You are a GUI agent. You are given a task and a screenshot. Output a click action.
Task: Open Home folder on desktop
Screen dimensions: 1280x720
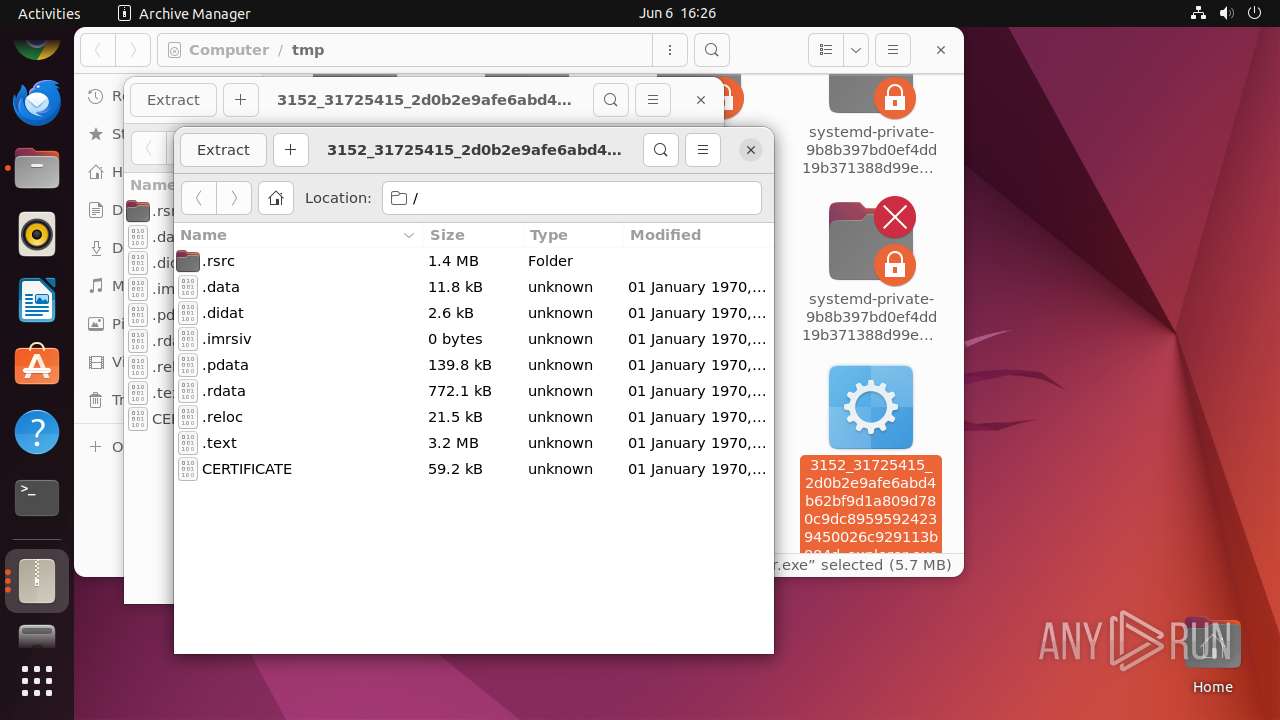[1212, 656]
